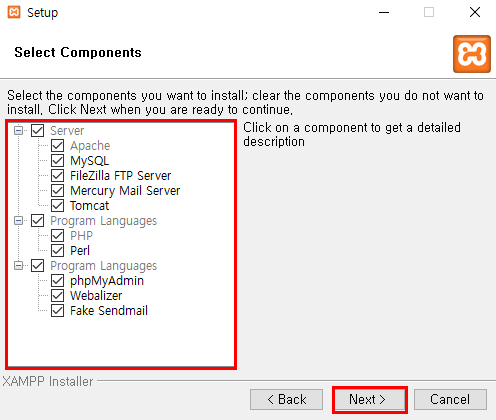Toggle the phpMyAdmin checkbox

click(57, 280)
